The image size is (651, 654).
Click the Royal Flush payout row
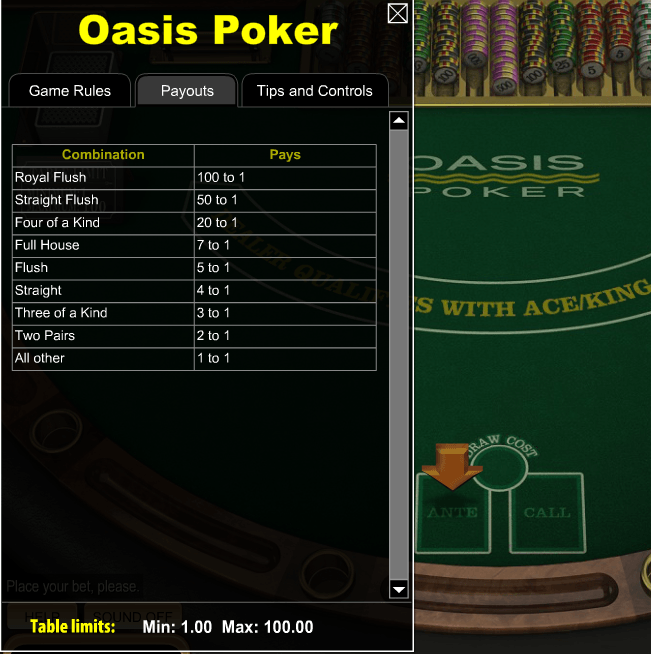tap(194, 178)
